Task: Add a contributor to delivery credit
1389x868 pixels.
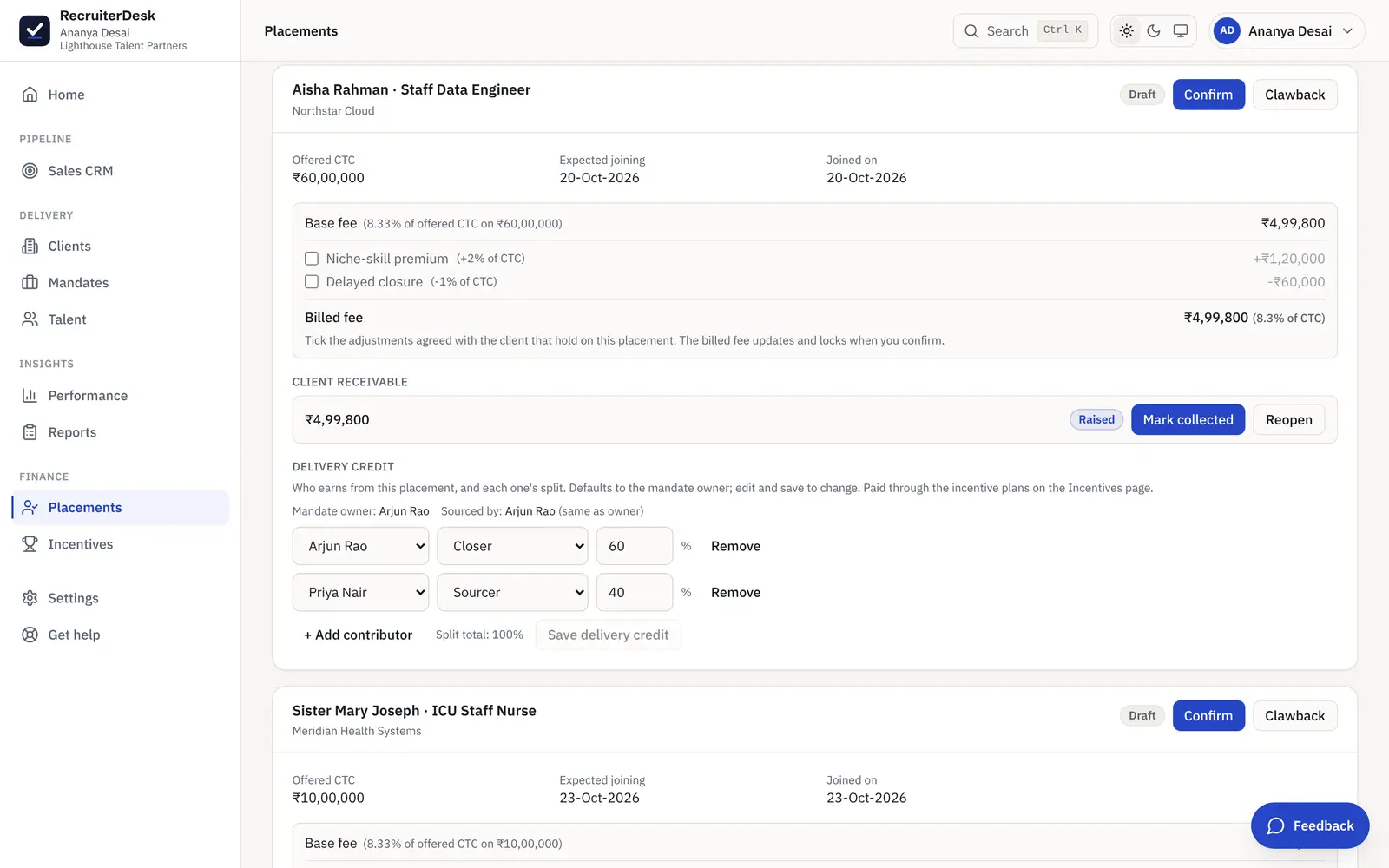Action: point(359,635)
